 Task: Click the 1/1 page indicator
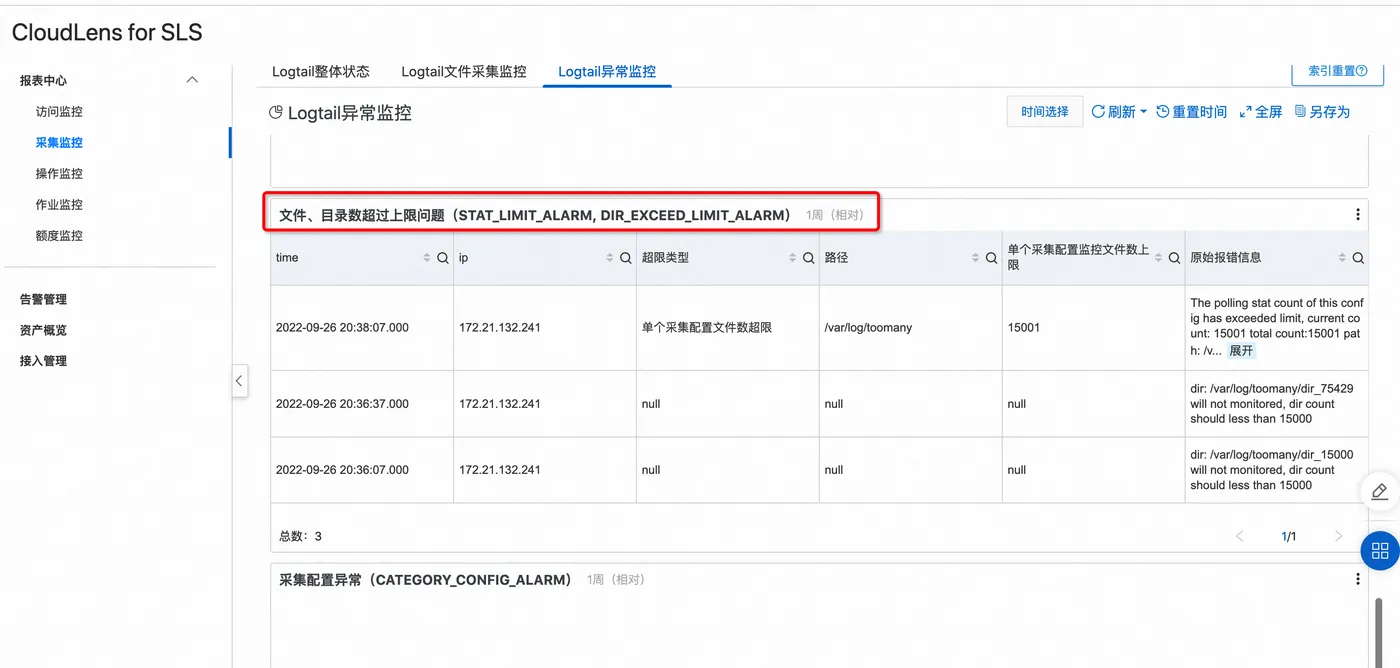click(1289, 536)
